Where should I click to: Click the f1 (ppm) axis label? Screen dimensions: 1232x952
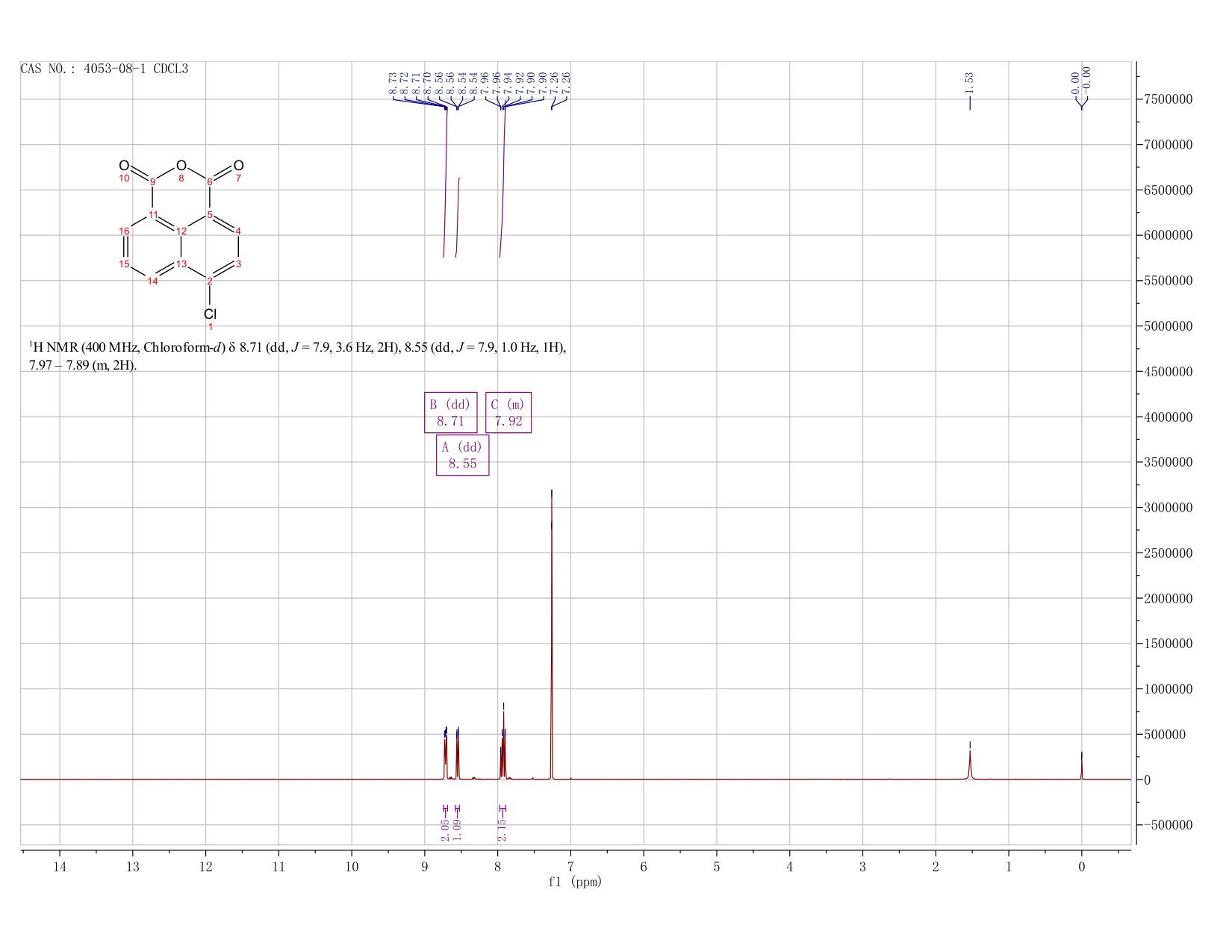[x=575, y=882]
